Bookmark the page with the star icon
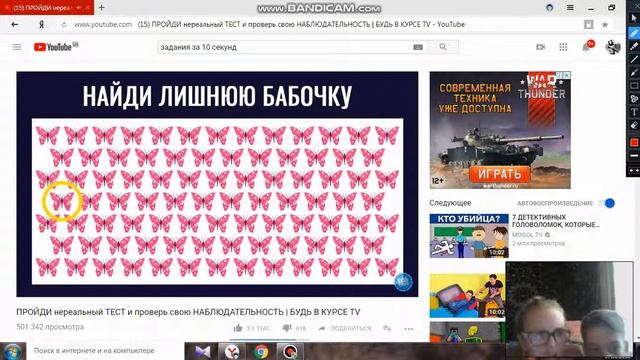This screenshot has height=360, width=640. (605, 24)
